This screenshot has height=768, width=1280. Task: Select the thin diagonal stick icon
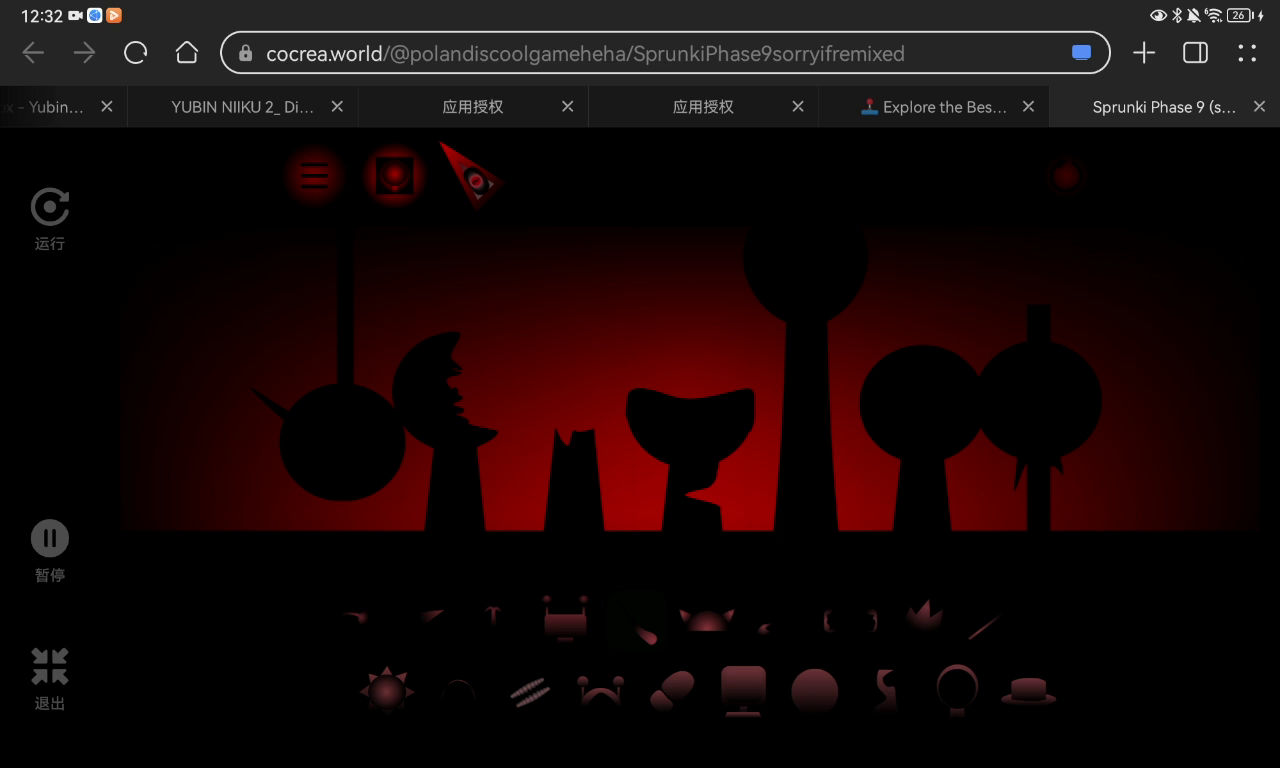click(x=985, y=627)
